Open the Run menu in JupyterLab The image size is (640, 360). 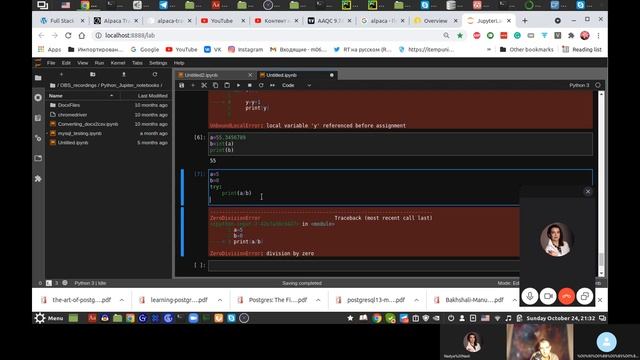click(99, 63)
